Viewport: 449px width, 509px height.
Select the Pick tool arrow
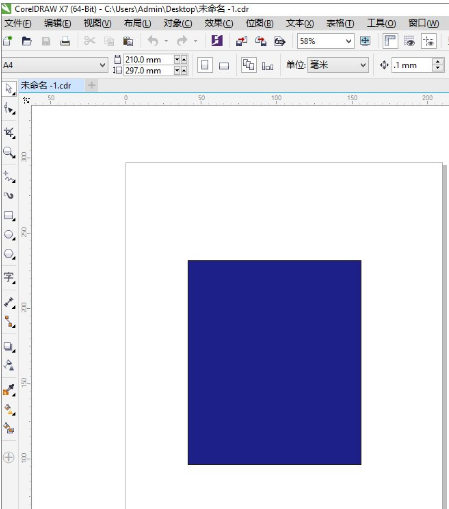(x=9, y=89)
